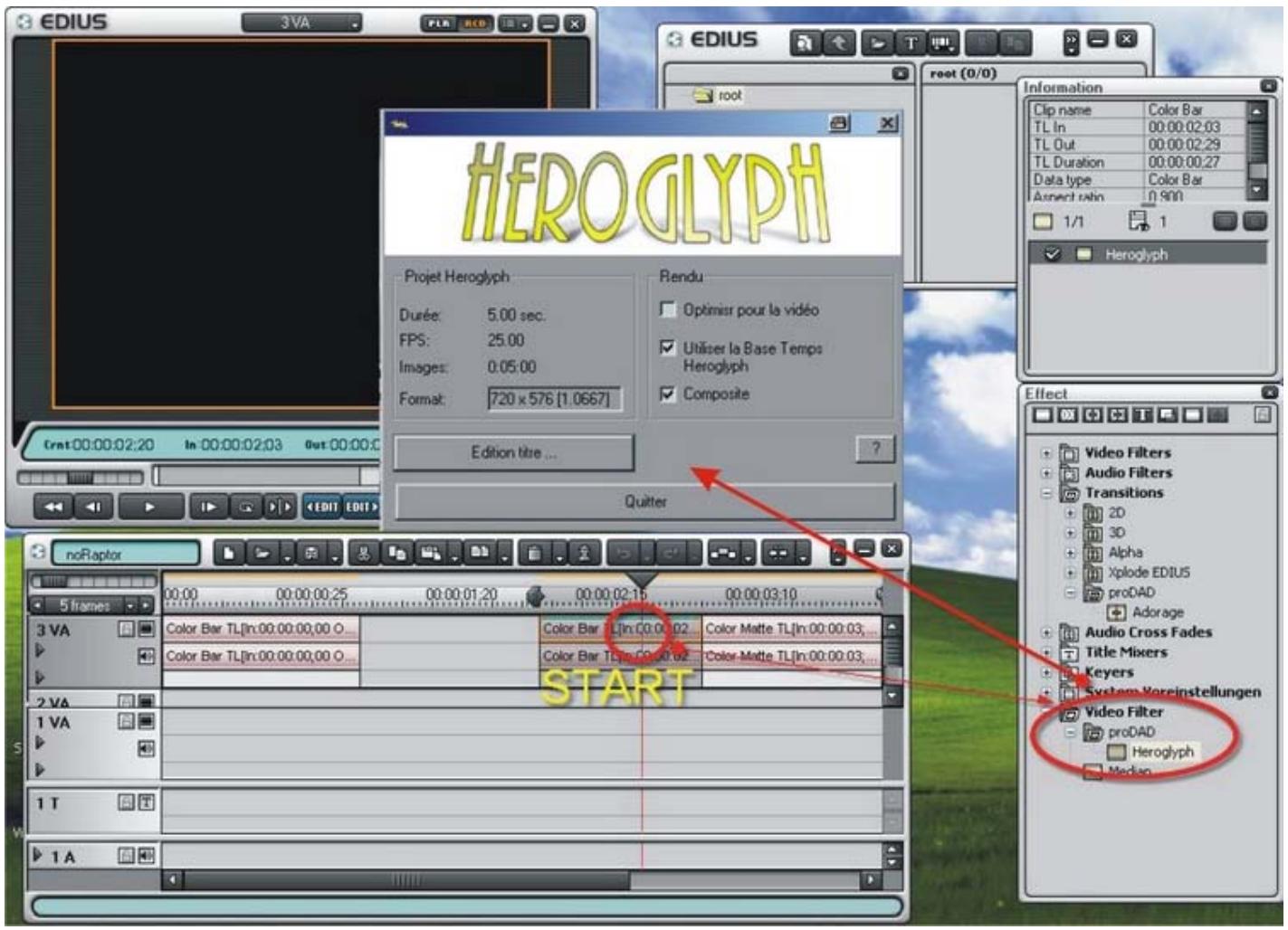This screenshot has width=1288, height=930.
Task: Click the search clip icon in the bin window
Action: point(805,43)
